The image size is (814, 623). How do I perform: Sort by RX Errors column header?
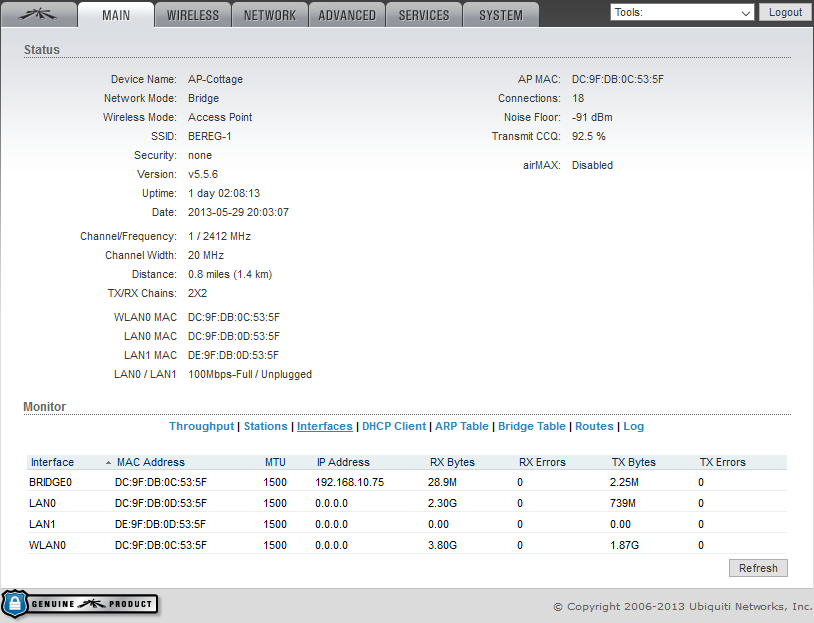542,462
